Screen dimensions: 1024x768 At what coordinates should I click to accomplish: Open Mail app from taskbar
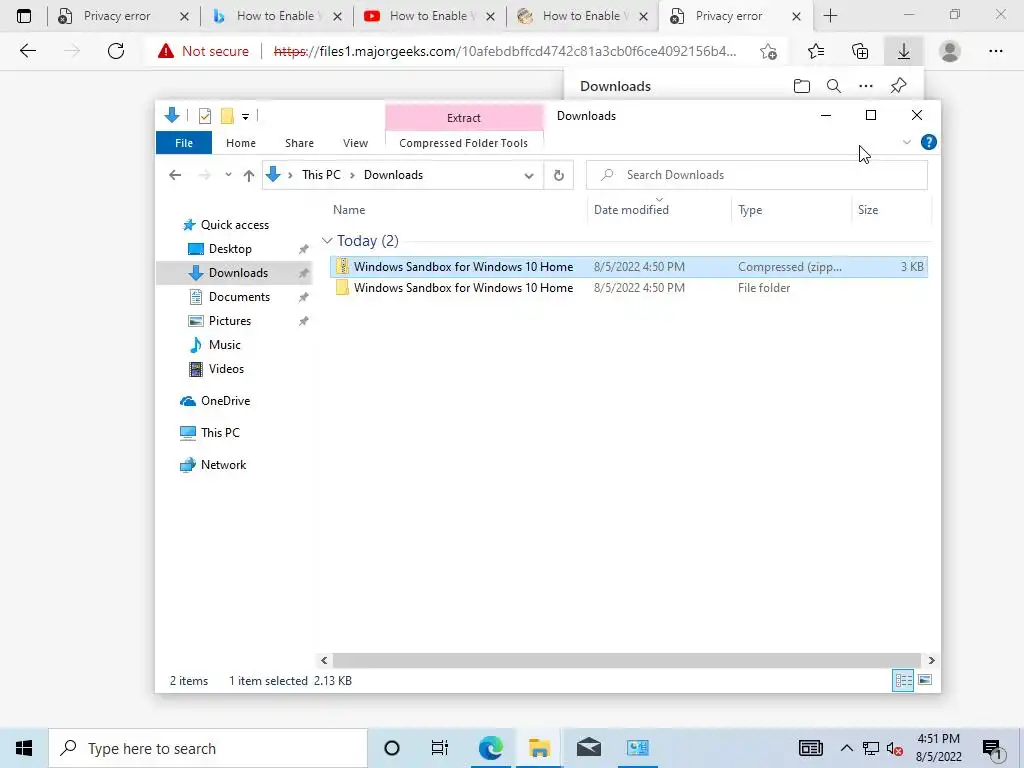pos(588,748)
